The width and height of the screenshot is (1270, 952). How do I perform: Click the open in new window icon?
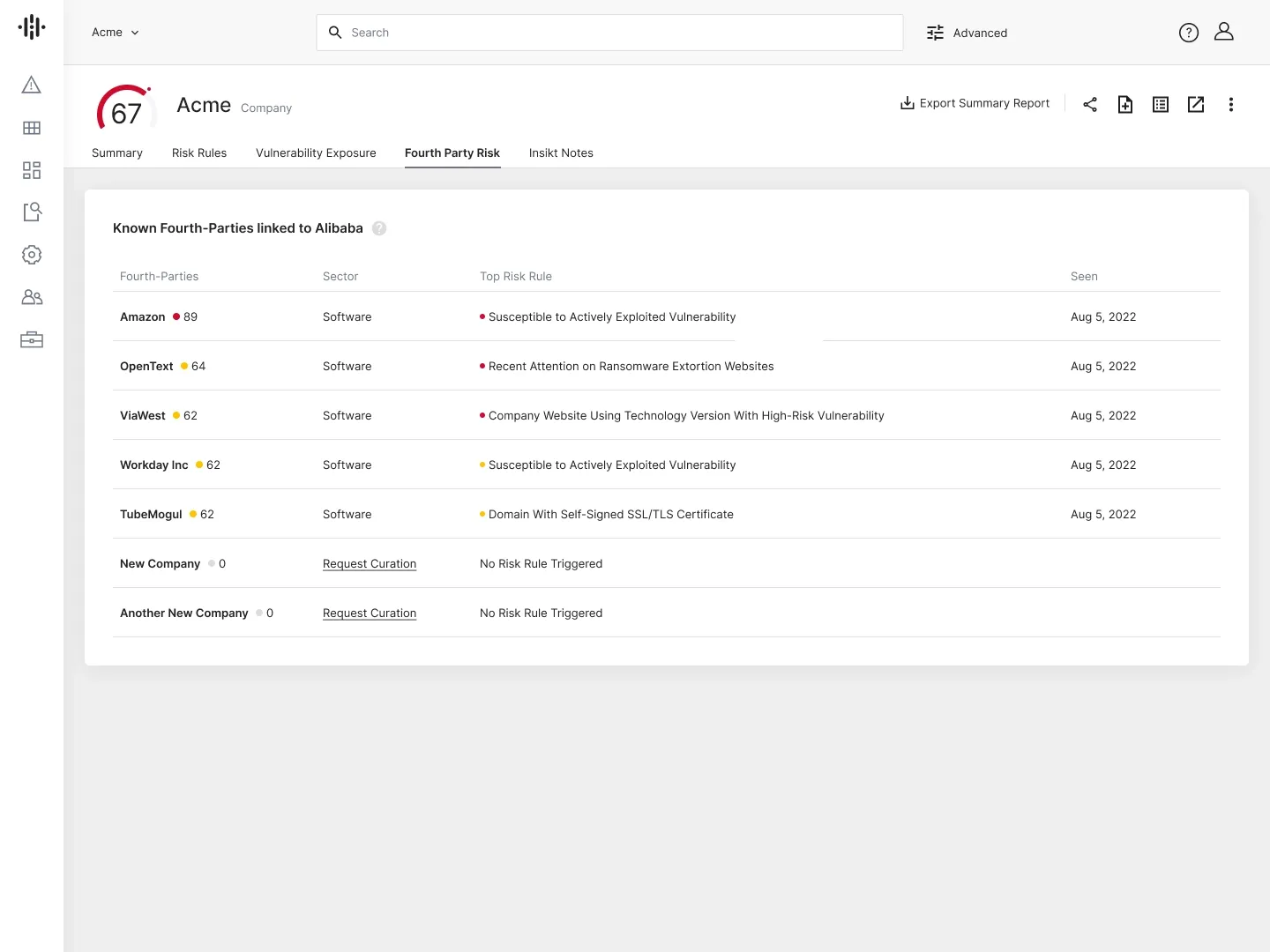(x=1196, y=104)
